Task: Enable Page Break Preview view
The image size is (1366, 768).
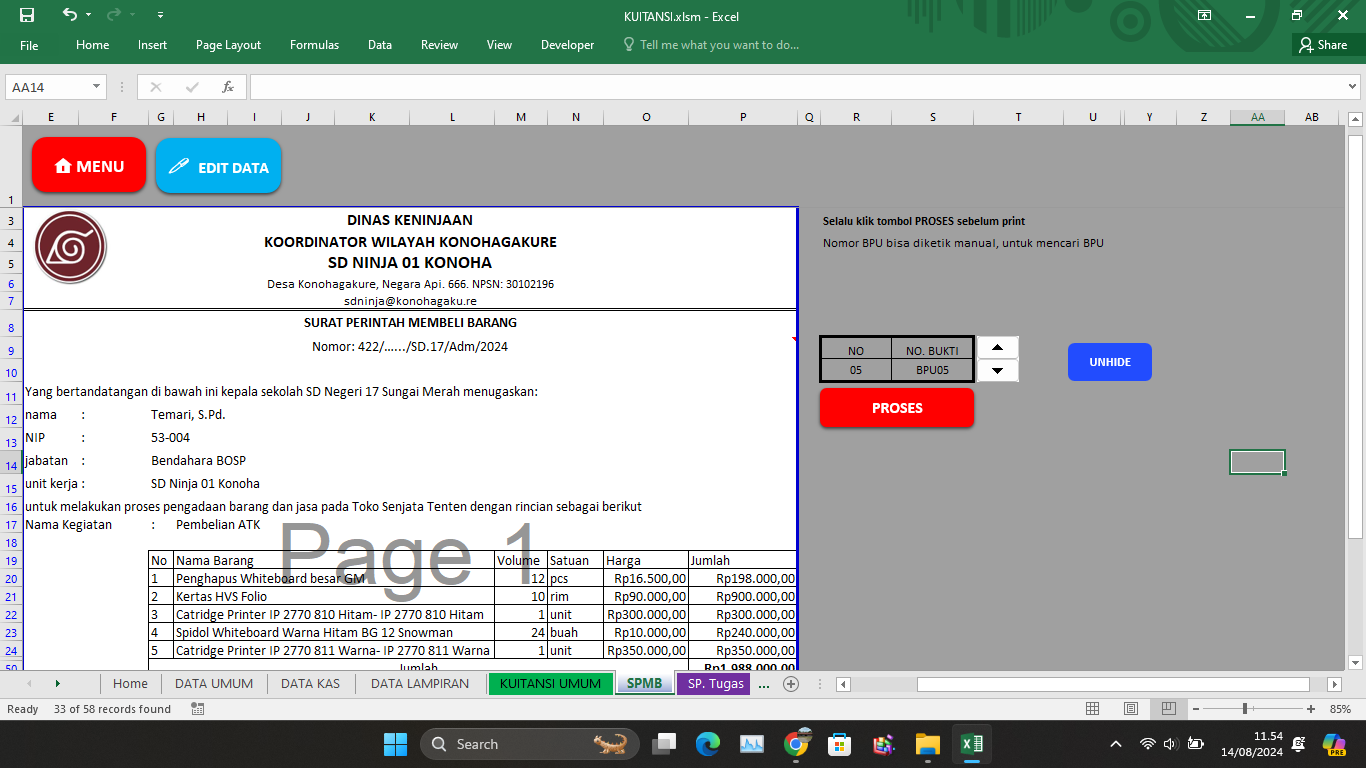Action: [1167, 709]
